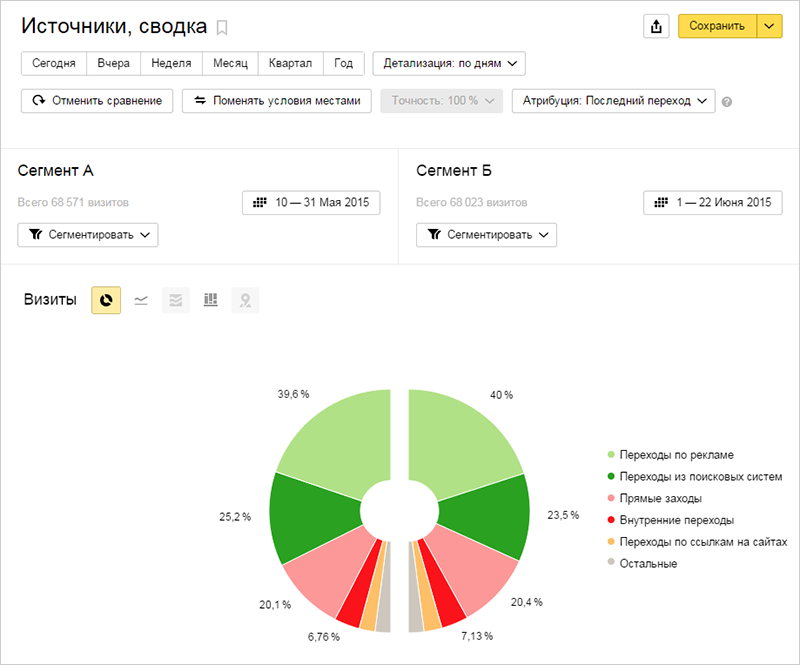
Task: Open the Детализация: по дням dropdown
Action: coord(449,63)
